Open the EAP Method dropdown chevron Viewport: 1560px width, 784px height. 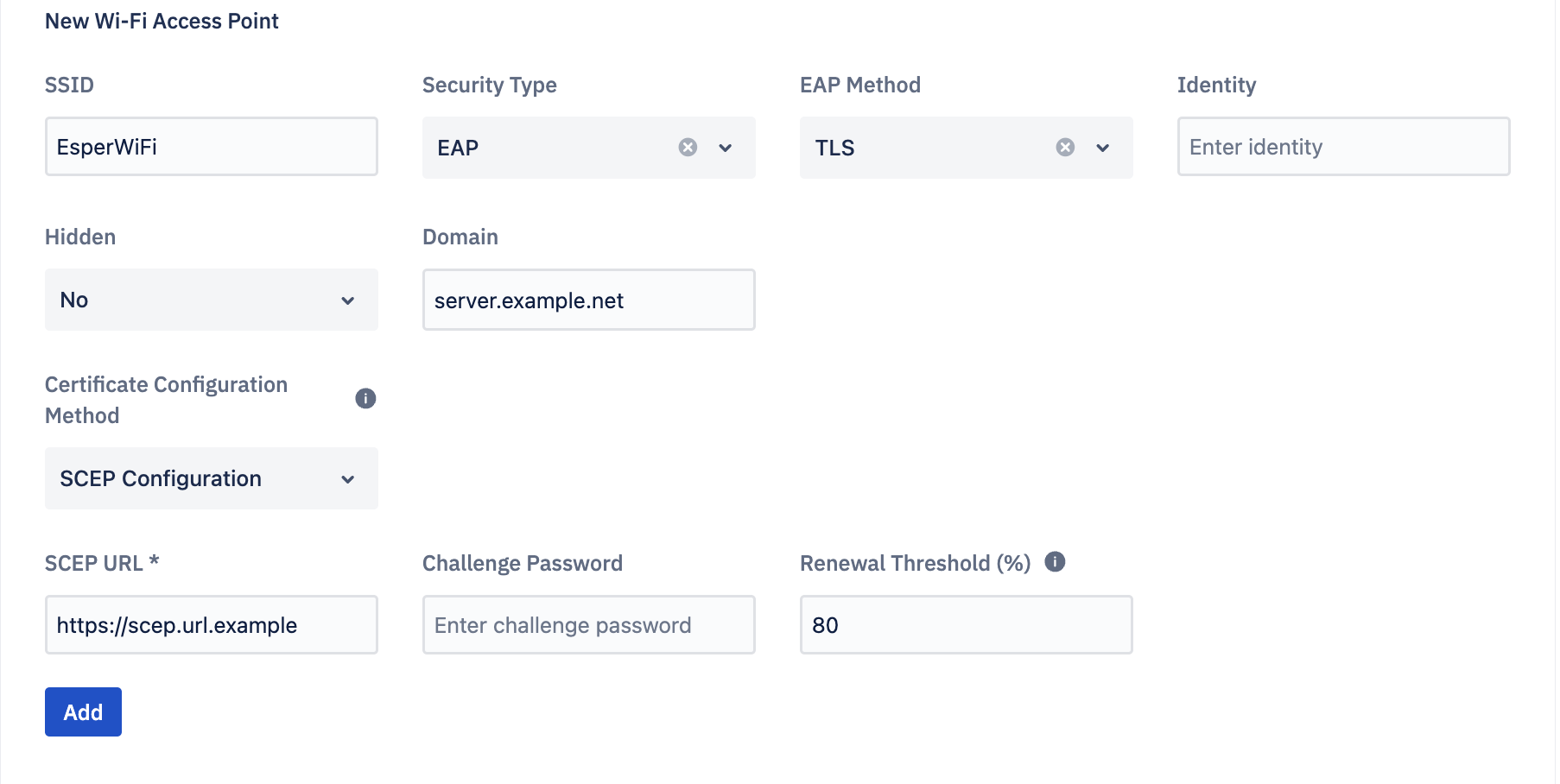click(1103, 148)
